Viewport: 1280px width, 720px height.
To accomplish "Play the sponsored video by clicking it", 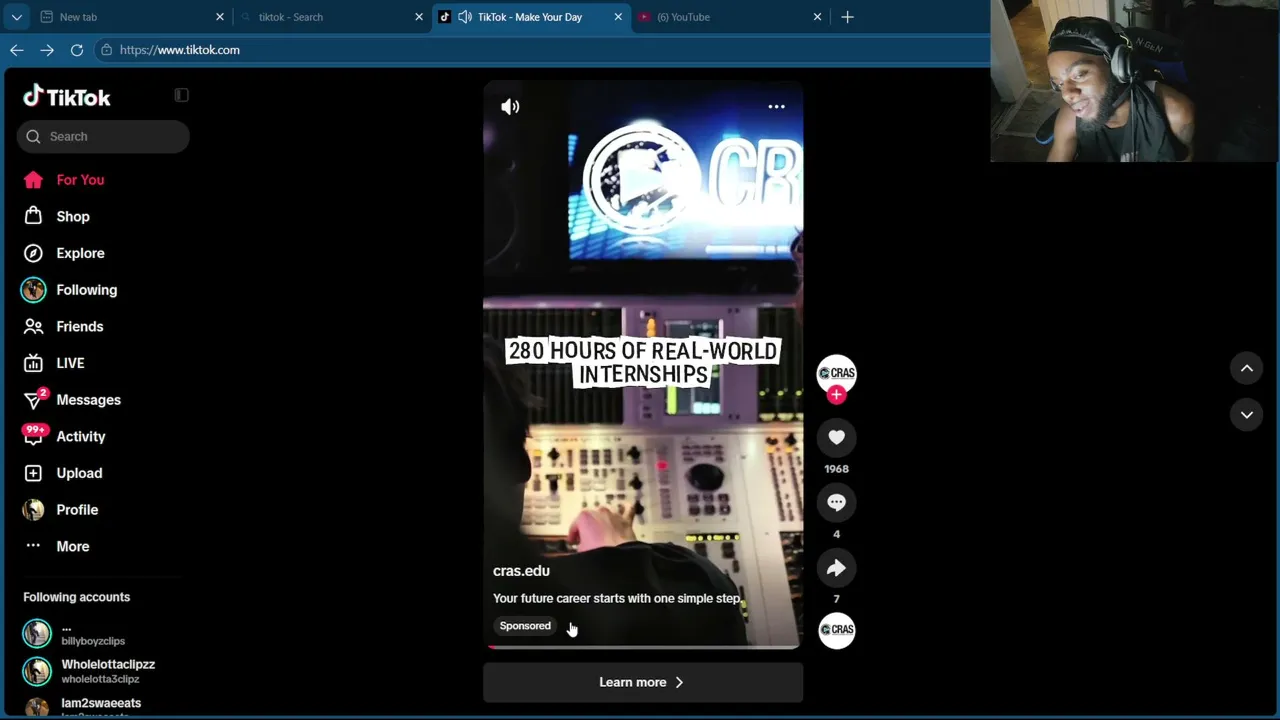I will click(643, 365).
